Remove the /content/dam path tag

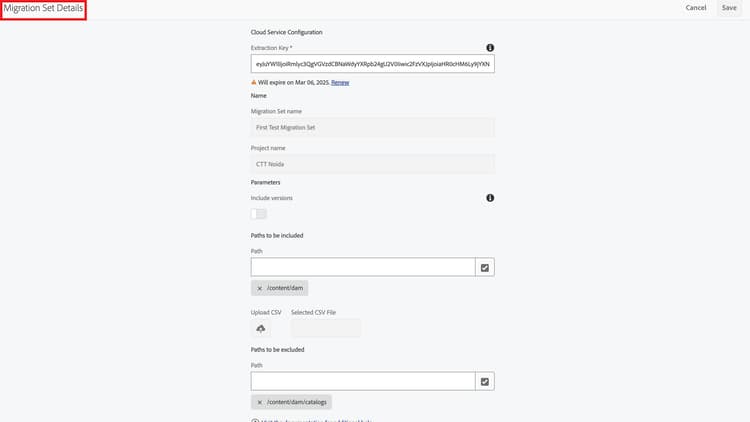(x=260, y=288)
